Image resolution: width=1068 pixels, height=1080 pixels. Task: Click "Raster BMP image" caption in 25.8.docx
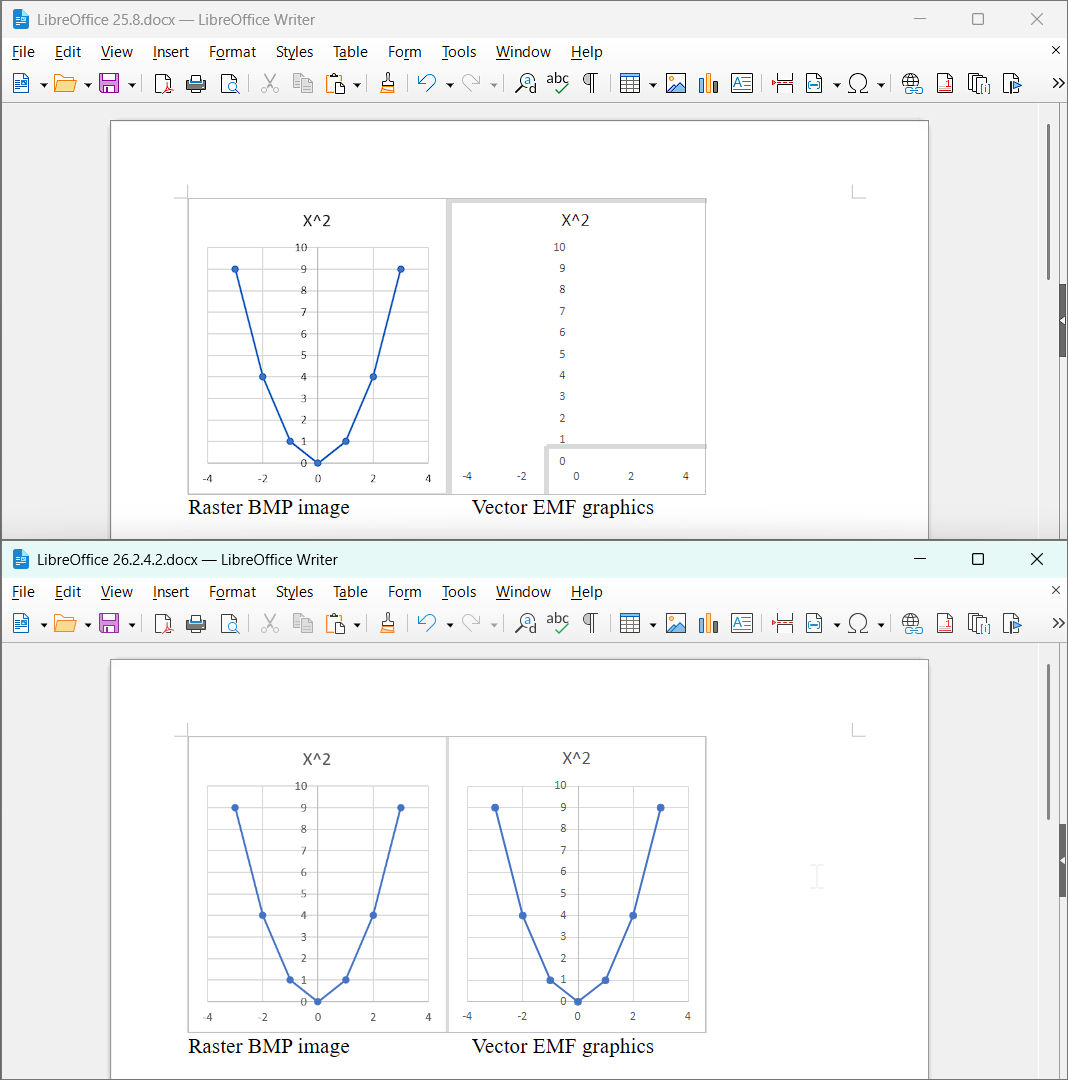point(269,508)
